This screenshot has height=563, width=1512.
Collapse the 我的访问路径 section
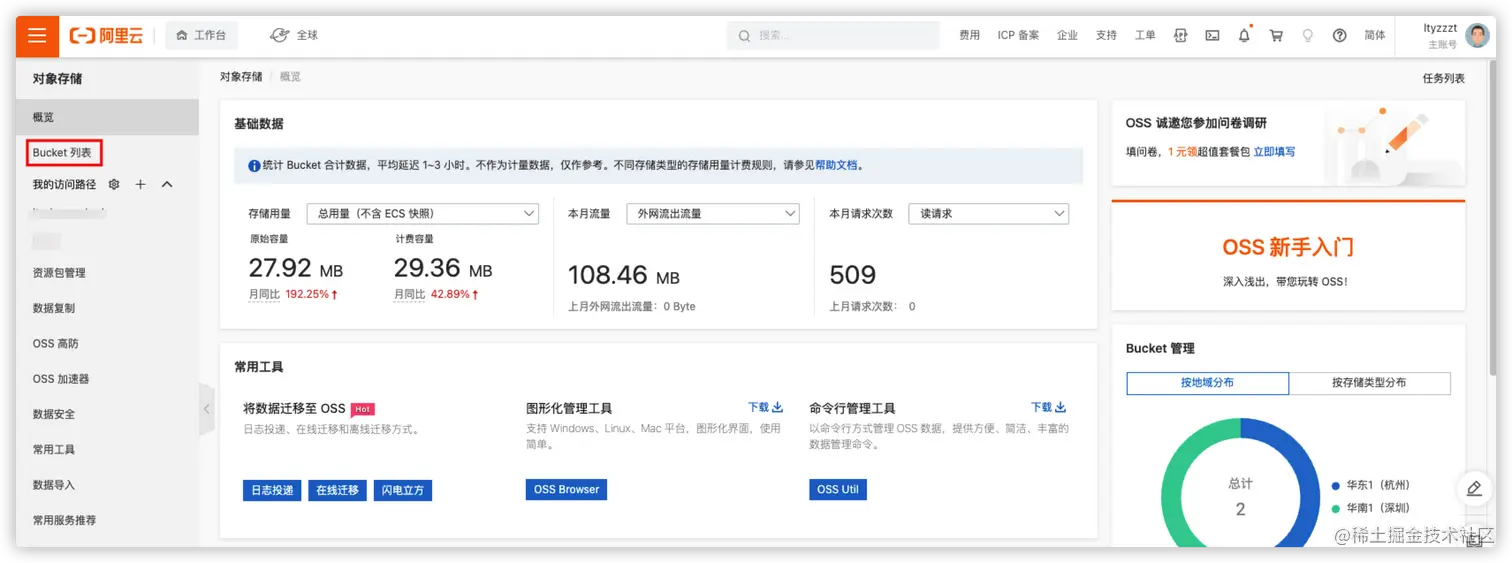pyautogui.click(x=167, y=184)
